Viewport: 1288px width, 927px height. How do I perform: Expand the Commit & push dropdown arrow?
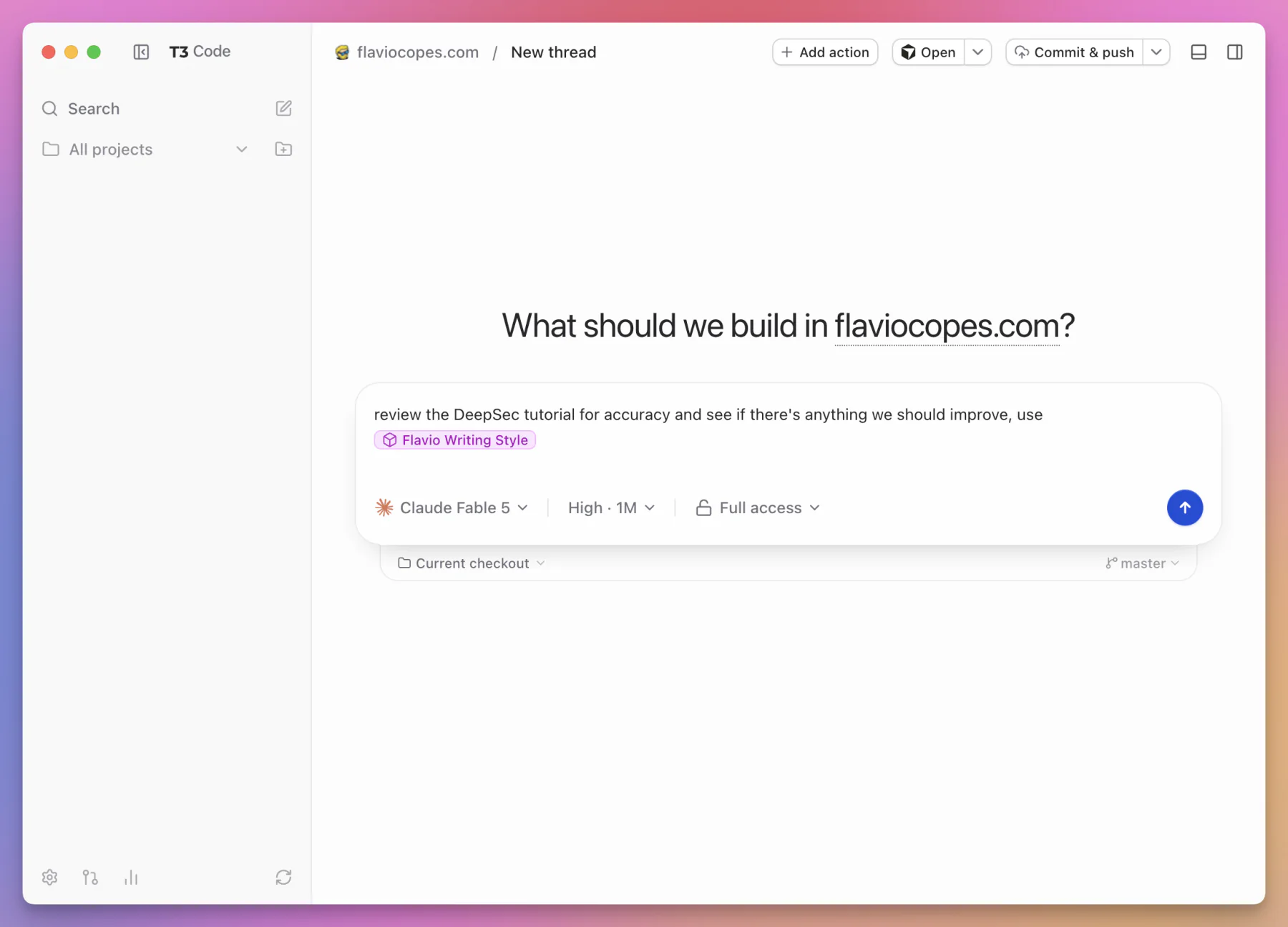pos(1156,52)
